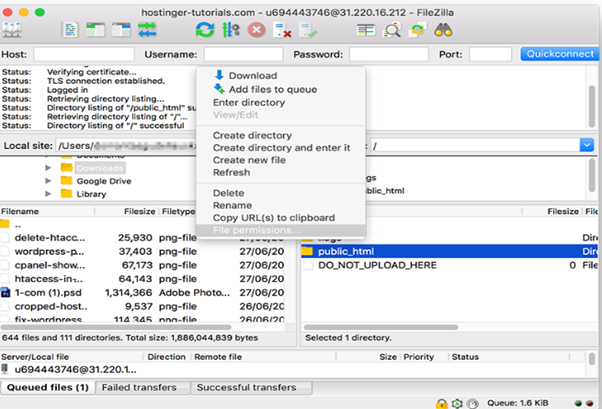Switch to the Failed transfers tab
The width and height of the screenshot is (602, 409).
coord(139,387)
